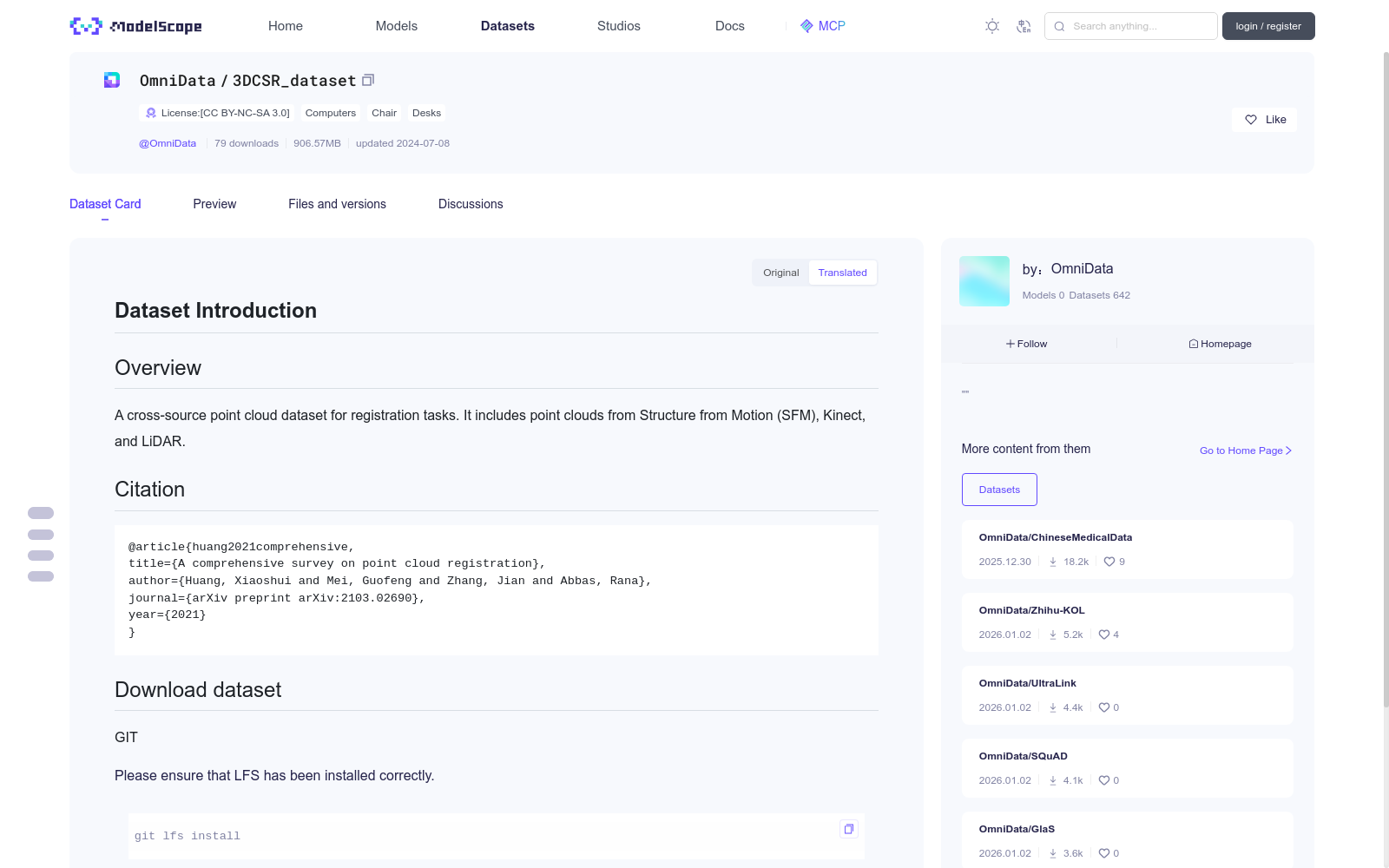
Task: Click the OmniData profile thumbnail
Action: pos(984,281)
